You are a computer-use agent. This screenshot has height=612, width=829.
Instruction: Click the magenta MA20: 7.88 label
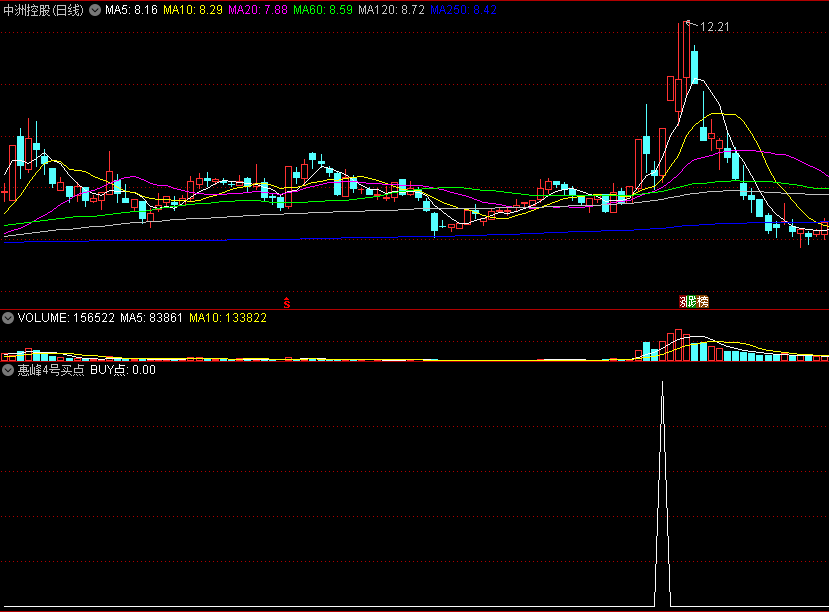258,10
